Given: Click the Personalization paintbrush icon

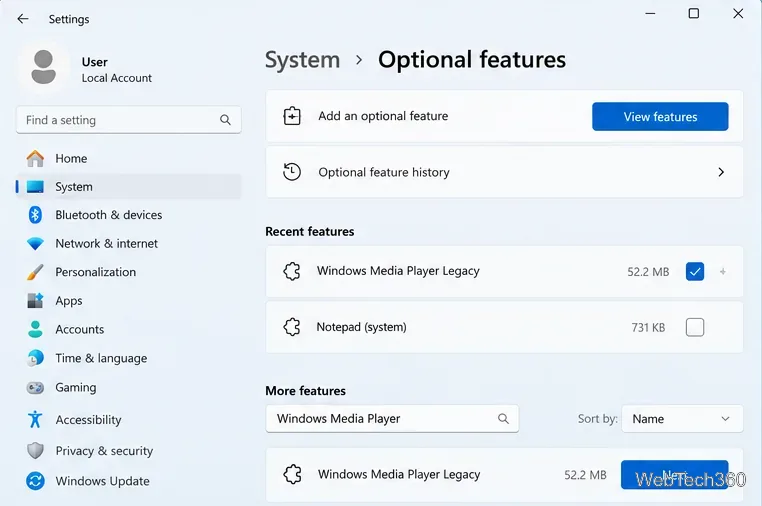Looking at the screenshot, I should tap(35, 272).
